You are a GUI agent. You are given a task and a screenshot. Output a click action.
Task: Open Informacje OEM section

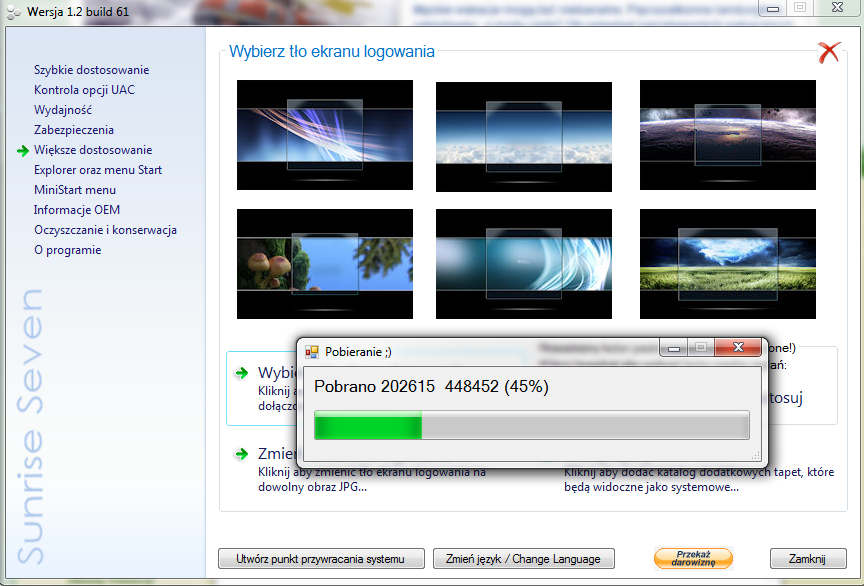77,210
